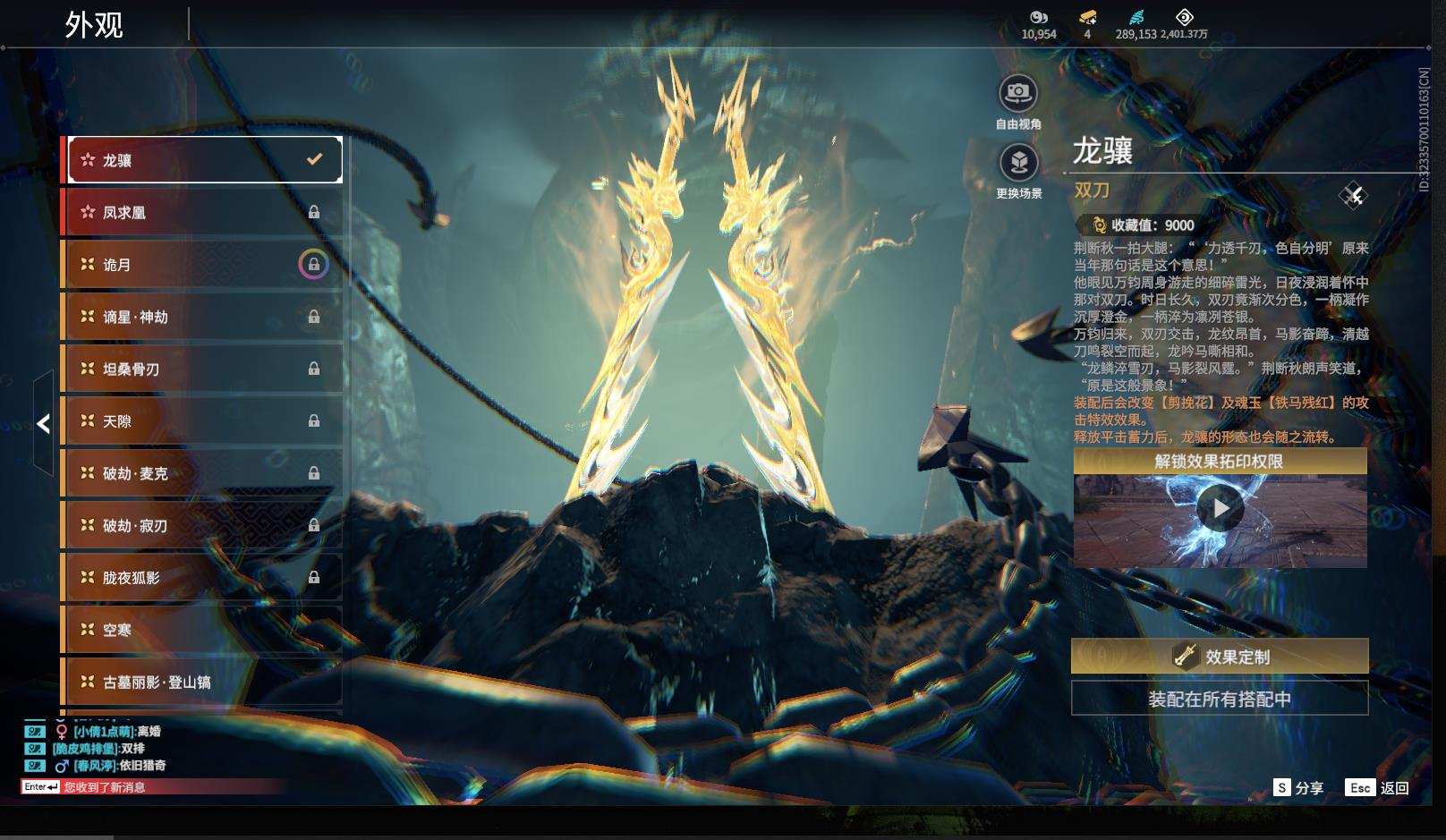Click player name [春风淳] in chat
Viewport: 1446px width, 840px height.
tap(96, 766)
